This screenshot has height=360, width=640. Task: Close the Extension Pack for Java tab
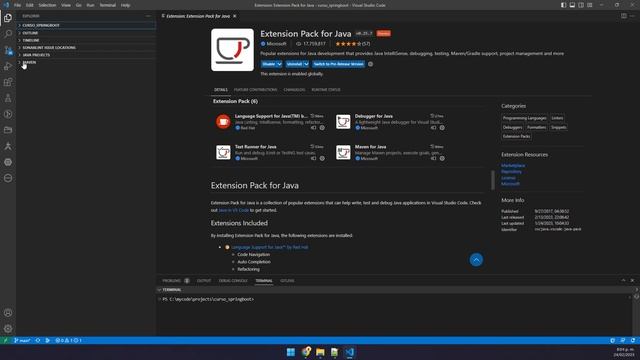coord(235,16)
